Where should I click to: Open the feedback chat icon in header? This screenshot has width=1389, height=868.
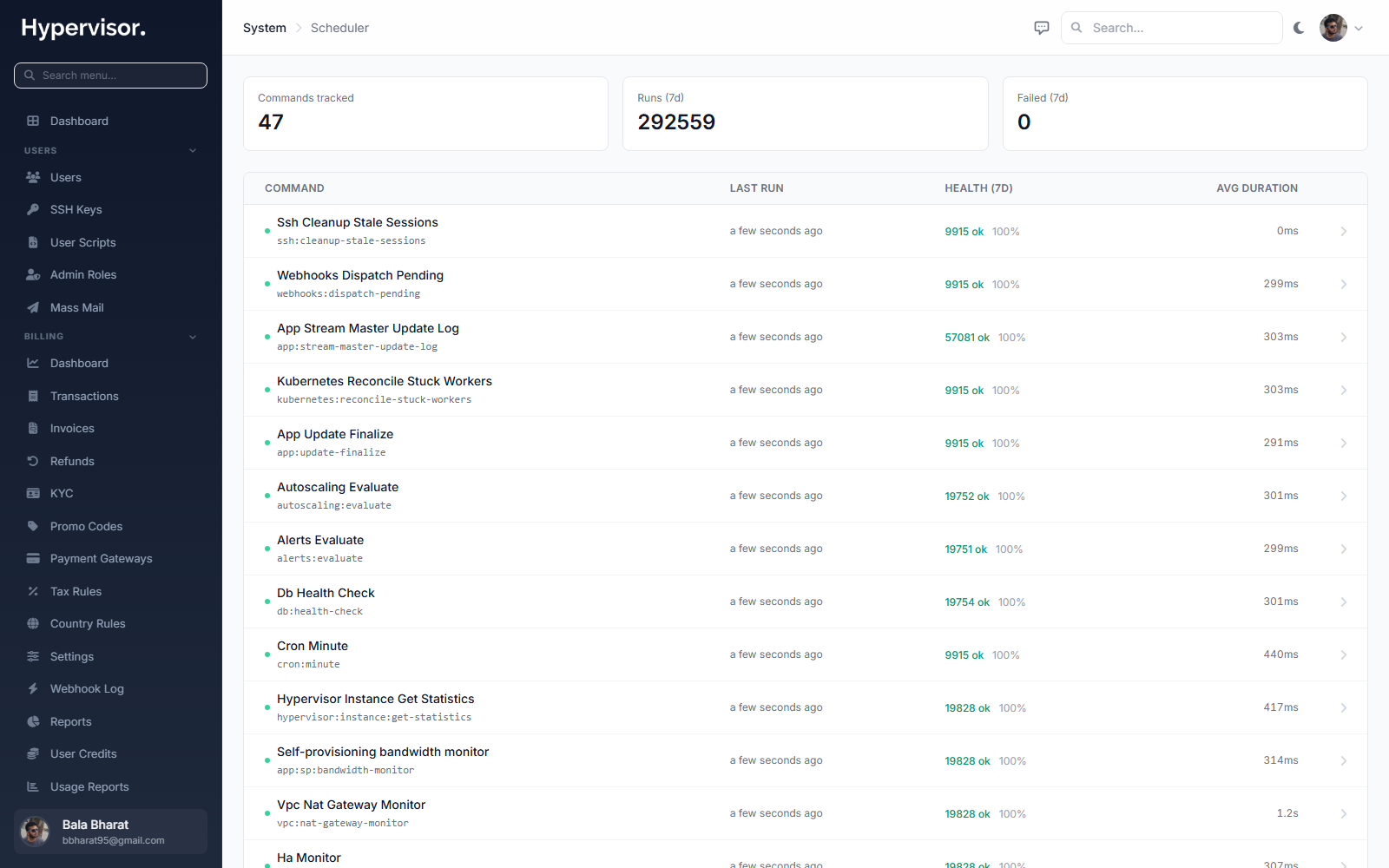point(1042,28)
